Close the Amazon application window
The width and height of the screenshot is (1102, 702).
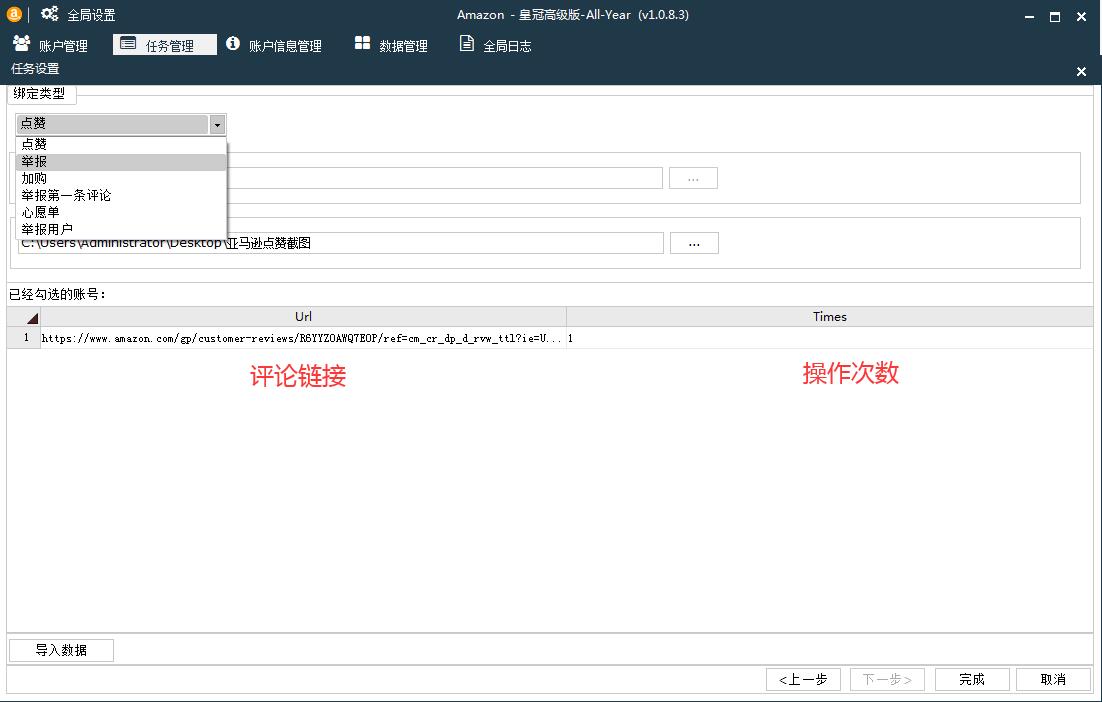(x=1082, y=16)
